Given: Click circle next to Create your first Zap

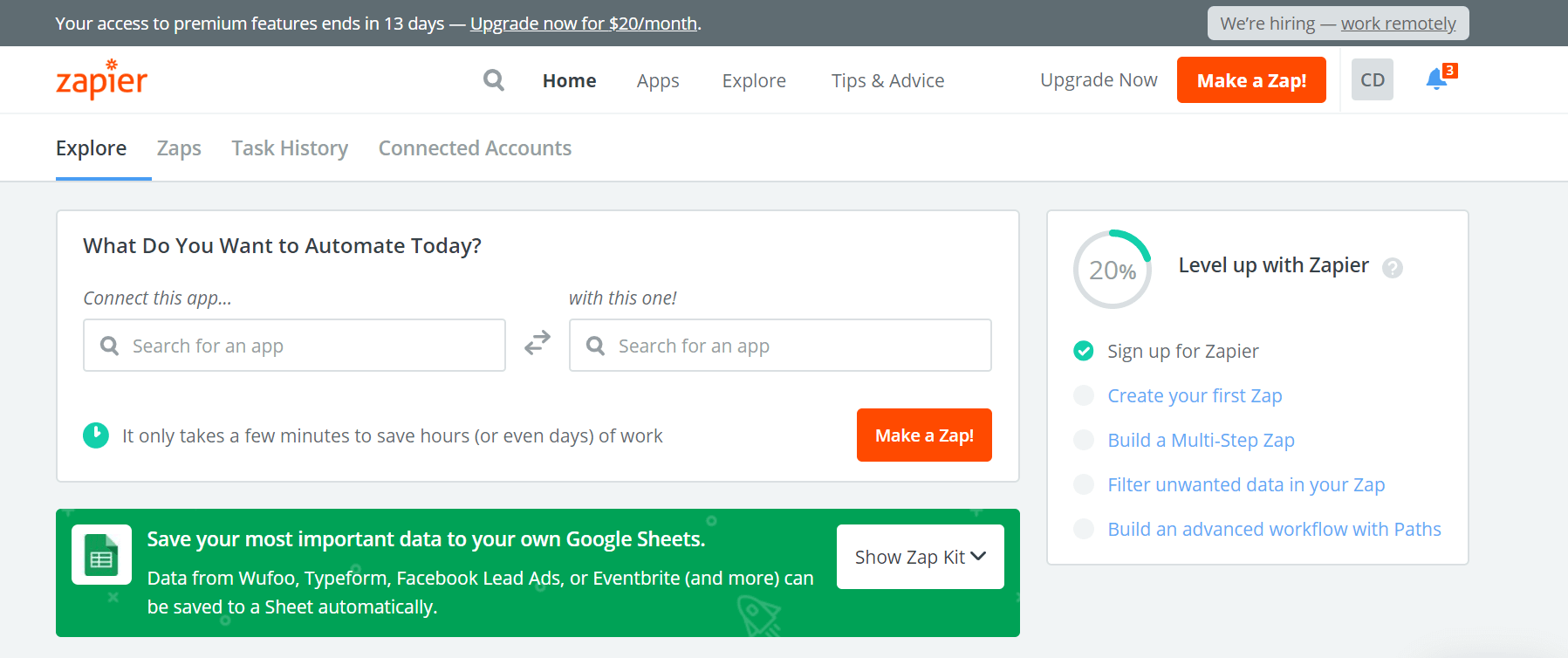Looking at the screenshot, I should 1084,395.
